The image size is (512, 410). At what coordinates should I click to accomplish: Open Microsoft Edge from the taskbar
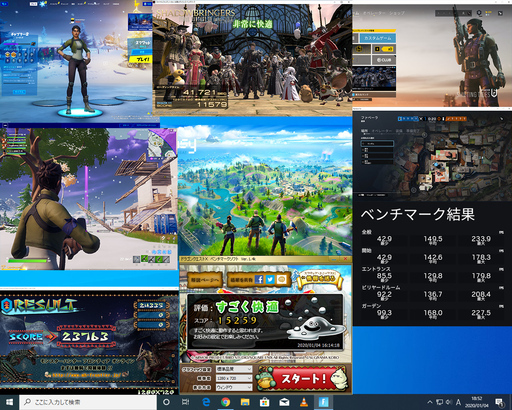point(206,402)
